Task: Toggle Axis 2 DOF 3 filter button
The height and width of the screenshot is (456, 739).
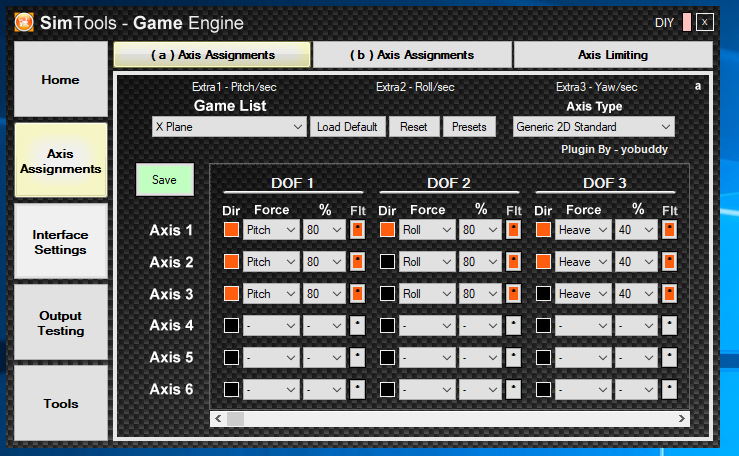Action: [x=669, y=262]
